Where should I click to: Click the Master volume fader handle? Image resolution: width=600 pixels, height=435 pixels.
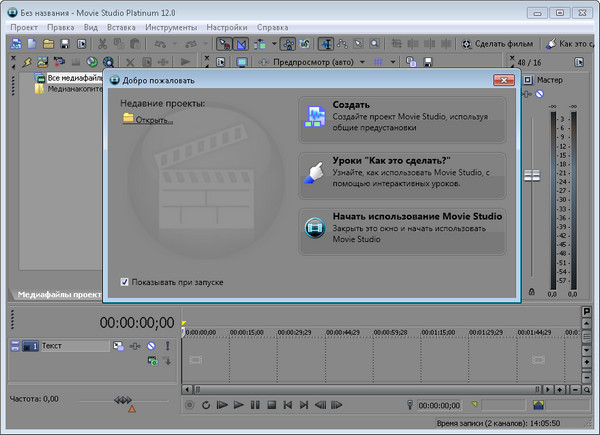(530, 175)
